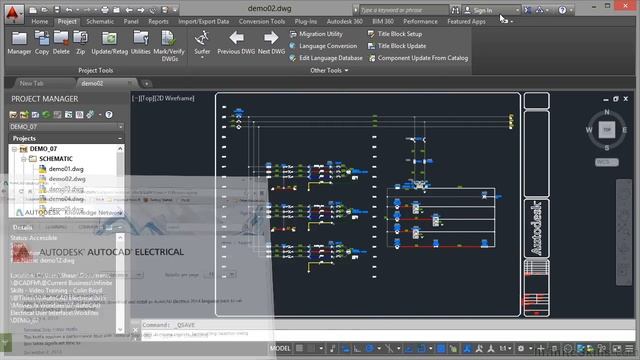Image resolution: width=640 pixels, height=360 pixels.
Task: Open the Conversion Tools tab
Action: click(x=262, y=21)
